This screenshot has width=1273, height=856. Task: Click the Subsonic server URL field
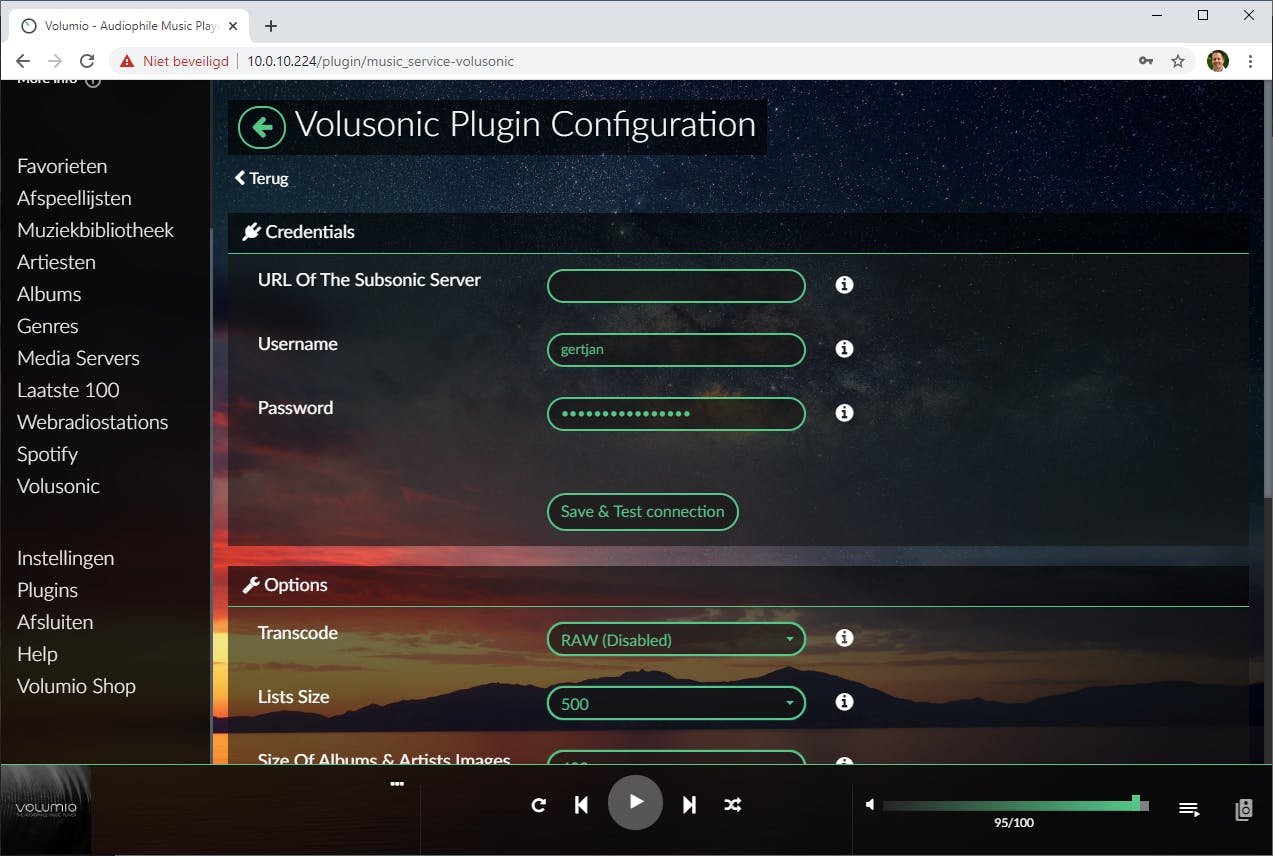tap(676, 286)
